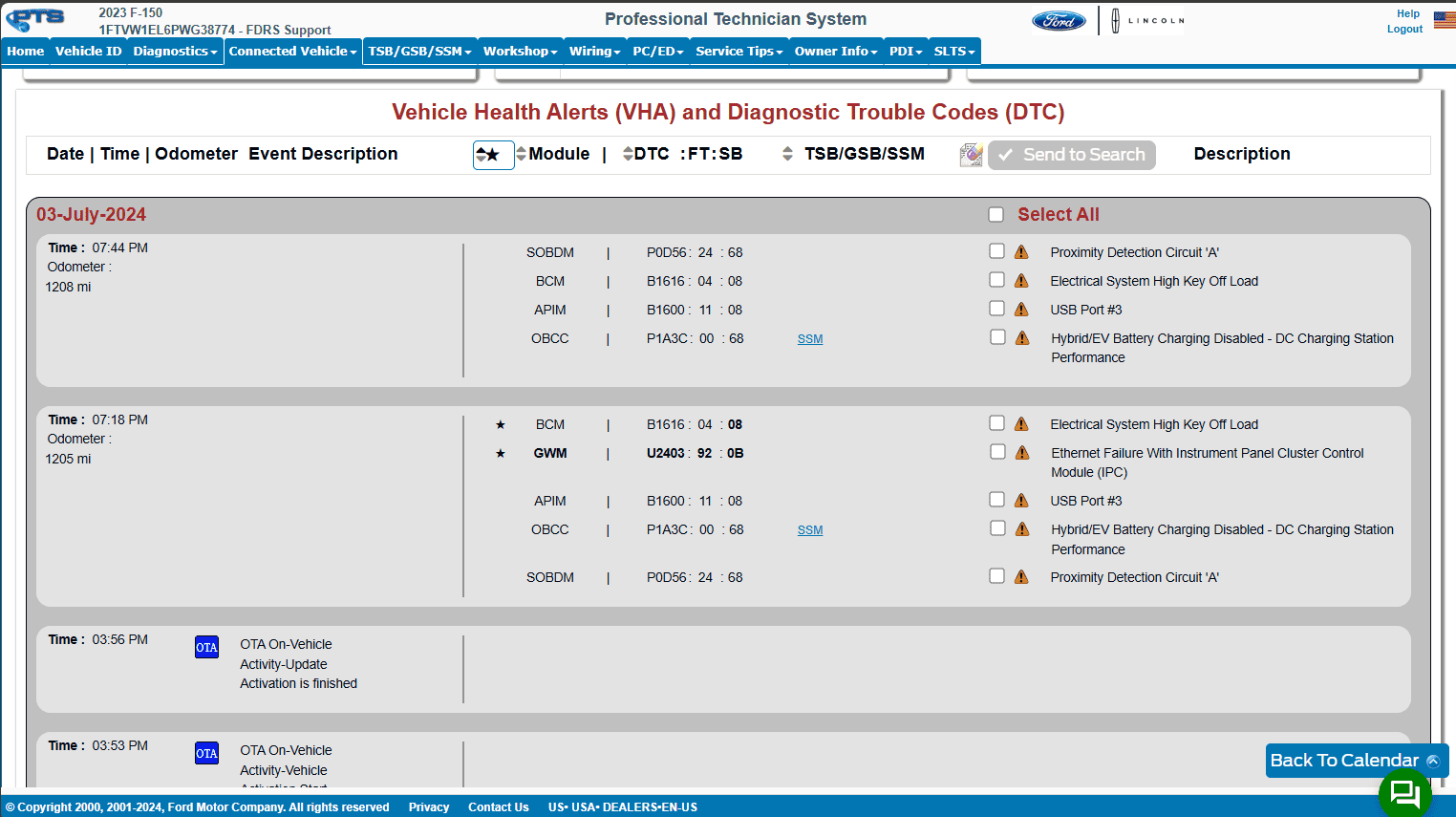Click the star filter sort icon

493,155
